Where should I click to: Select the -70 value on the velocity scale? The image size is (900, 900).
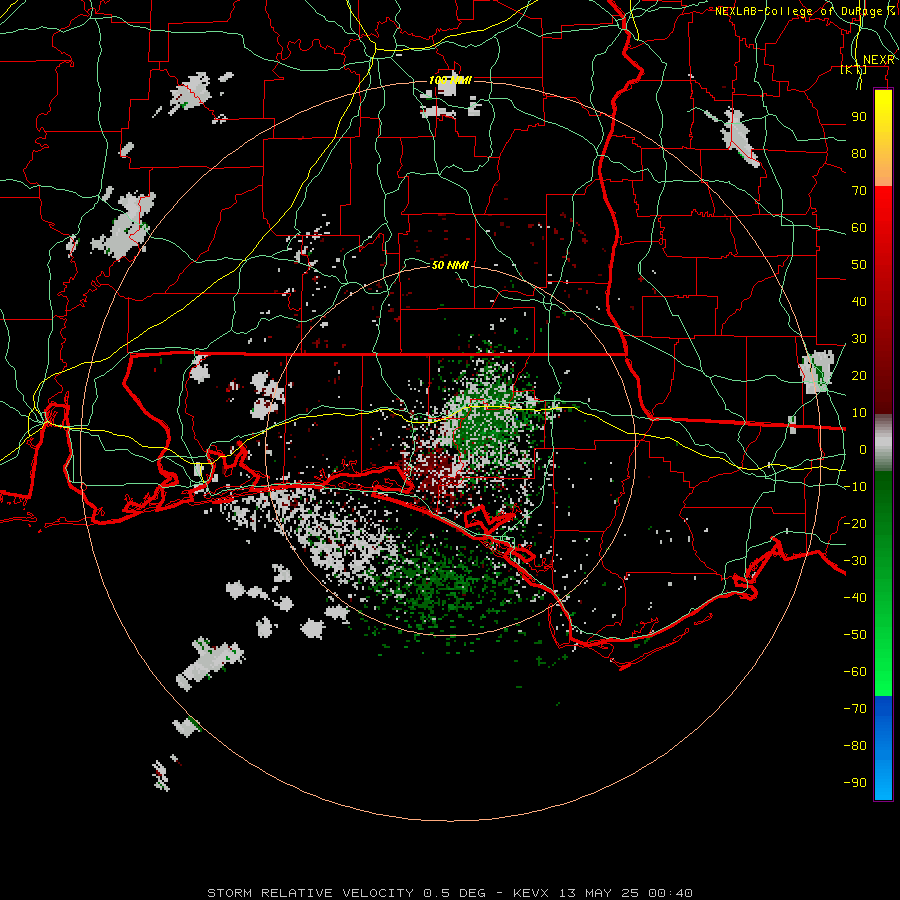pos(855,709)
